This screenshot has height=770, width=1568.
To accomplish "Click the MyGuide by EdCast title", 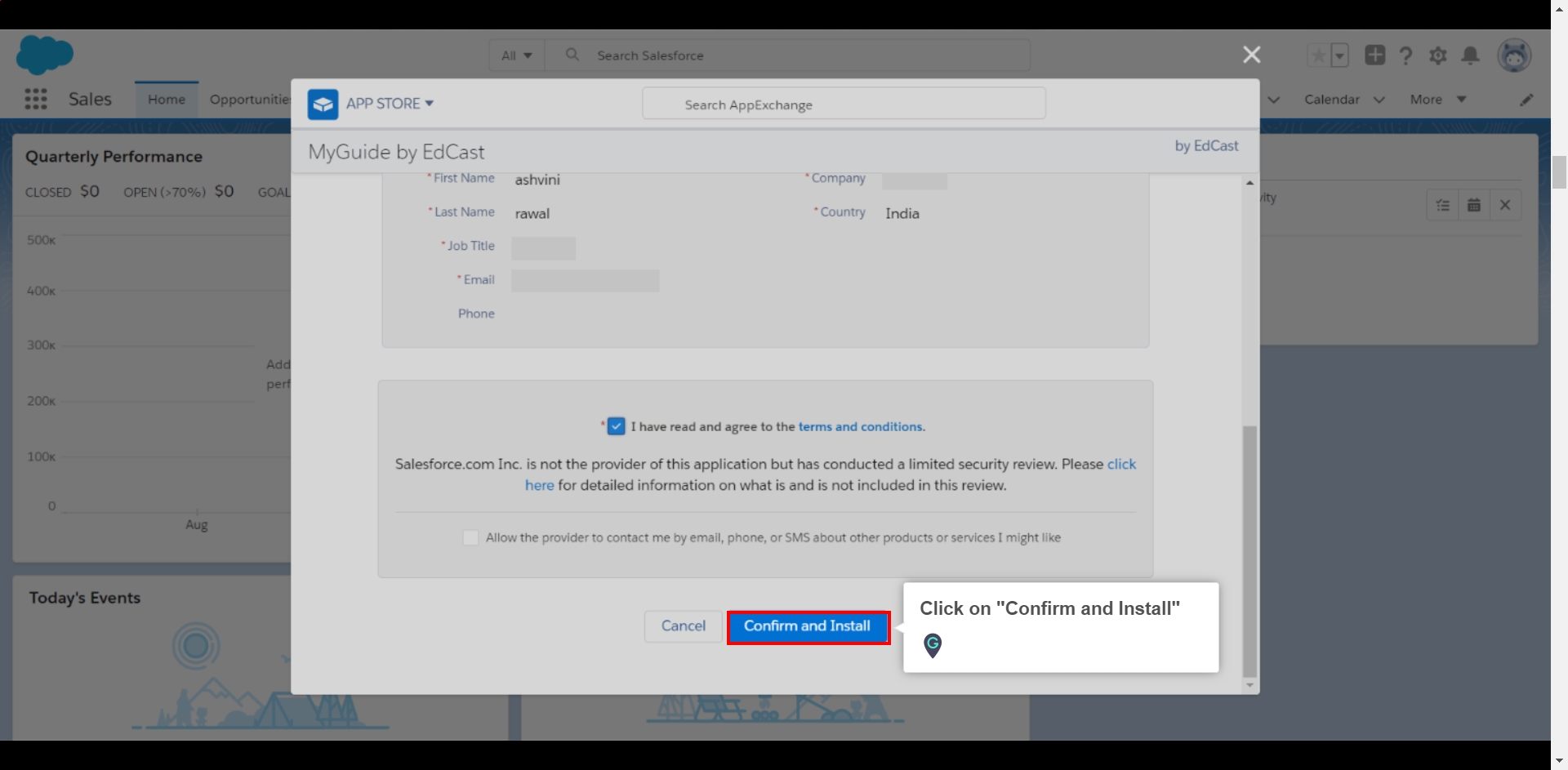I will tap(396, 153).
